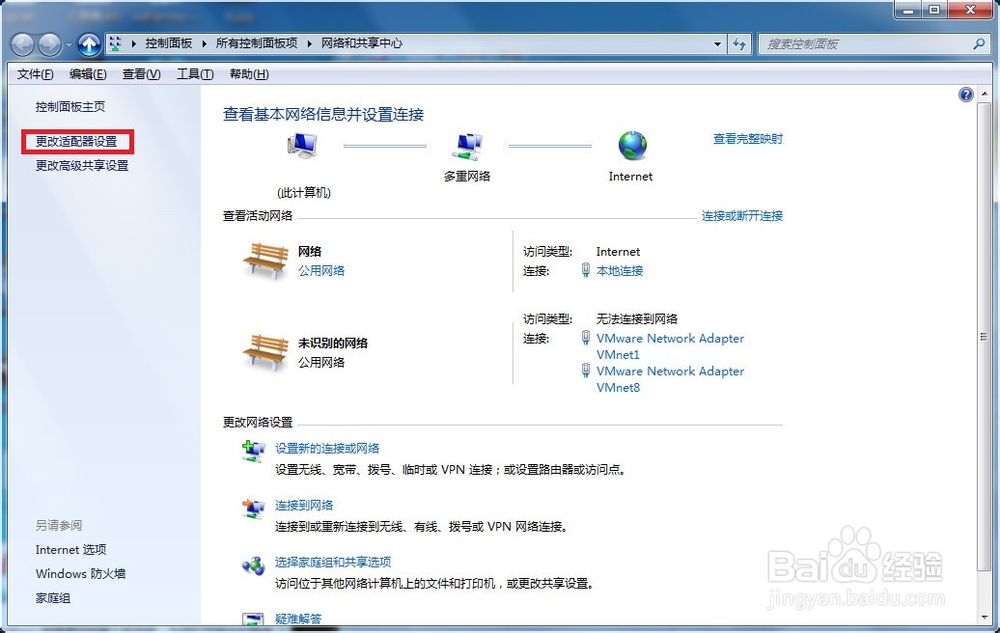The image size is (1000, 633).
Task: Select the 此计算机 desktop computer icon
Action: click(x=302, y=144)
